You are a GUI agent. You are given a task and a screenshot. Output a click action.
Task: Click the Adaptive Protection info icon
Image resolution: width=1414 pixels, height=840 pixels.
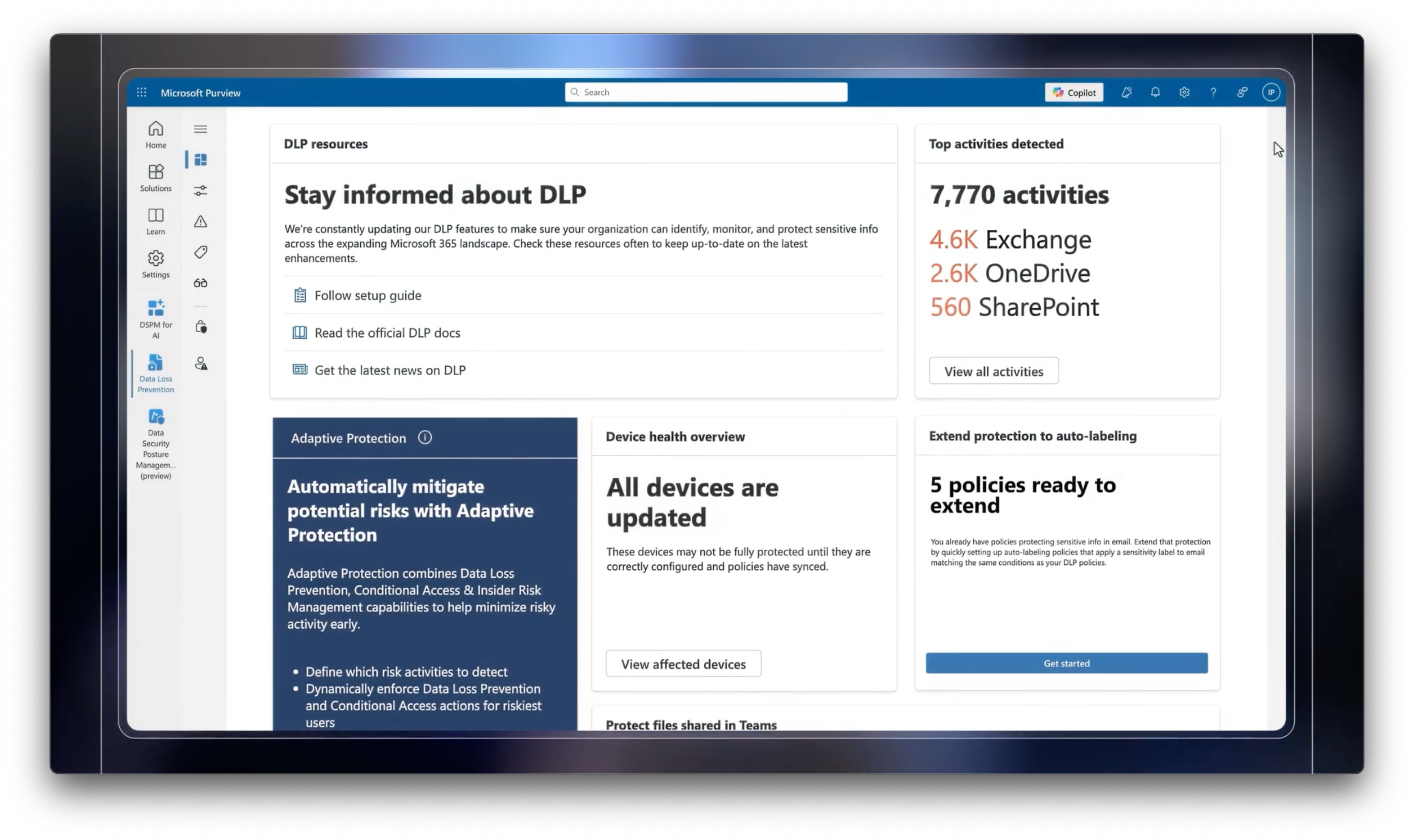tap(425, 437)
